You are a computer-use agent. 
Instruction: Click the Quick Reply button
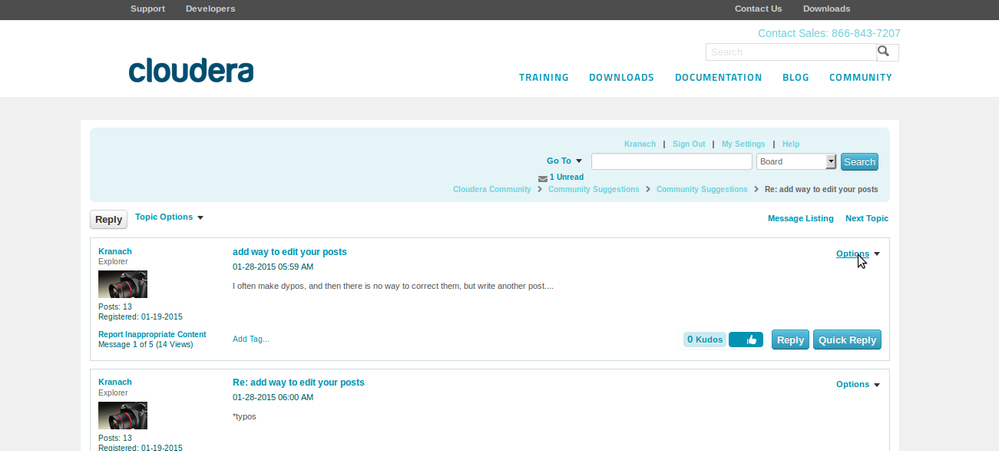point(847,340)
